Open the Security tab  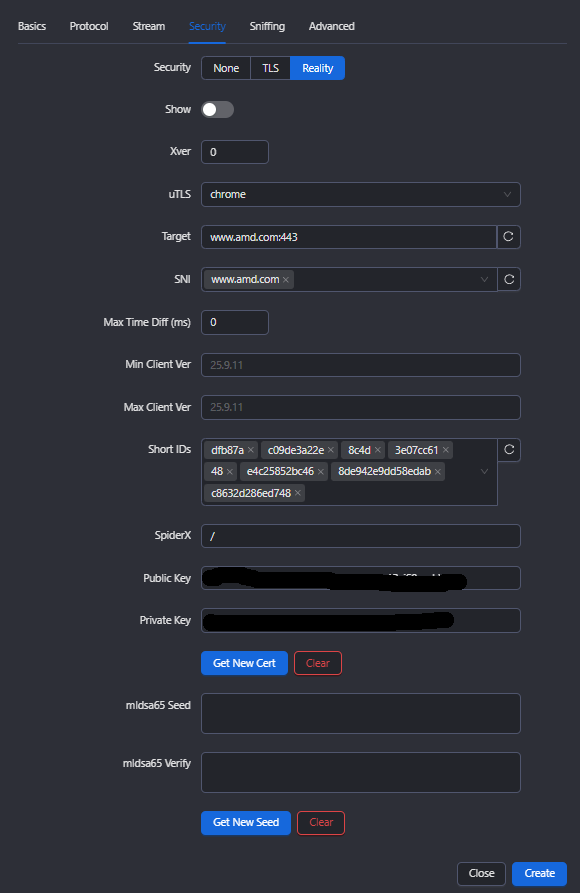click(x=207, y=26)
